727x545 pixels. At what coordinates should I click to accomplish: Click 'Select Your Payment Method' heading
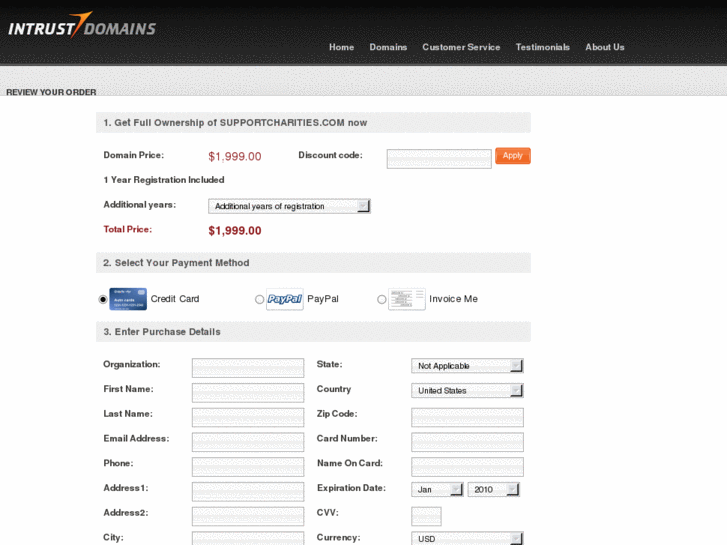176,263
